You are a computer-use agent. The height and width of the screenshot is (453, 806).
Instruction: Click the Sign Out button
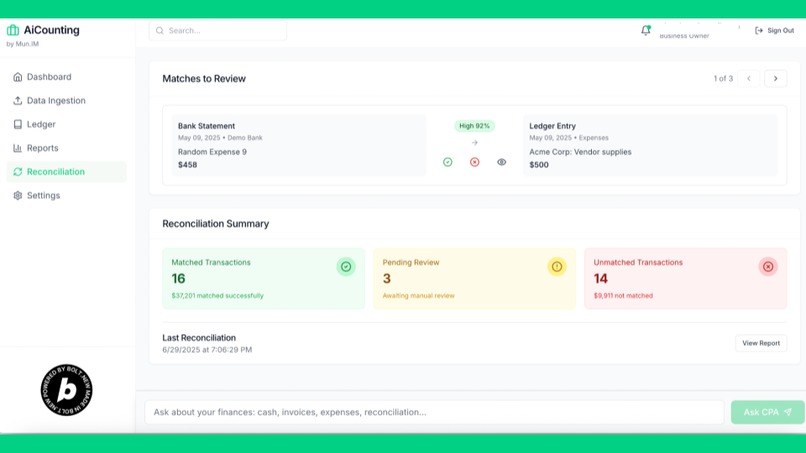pyautogui.click(x=774, y=31)
